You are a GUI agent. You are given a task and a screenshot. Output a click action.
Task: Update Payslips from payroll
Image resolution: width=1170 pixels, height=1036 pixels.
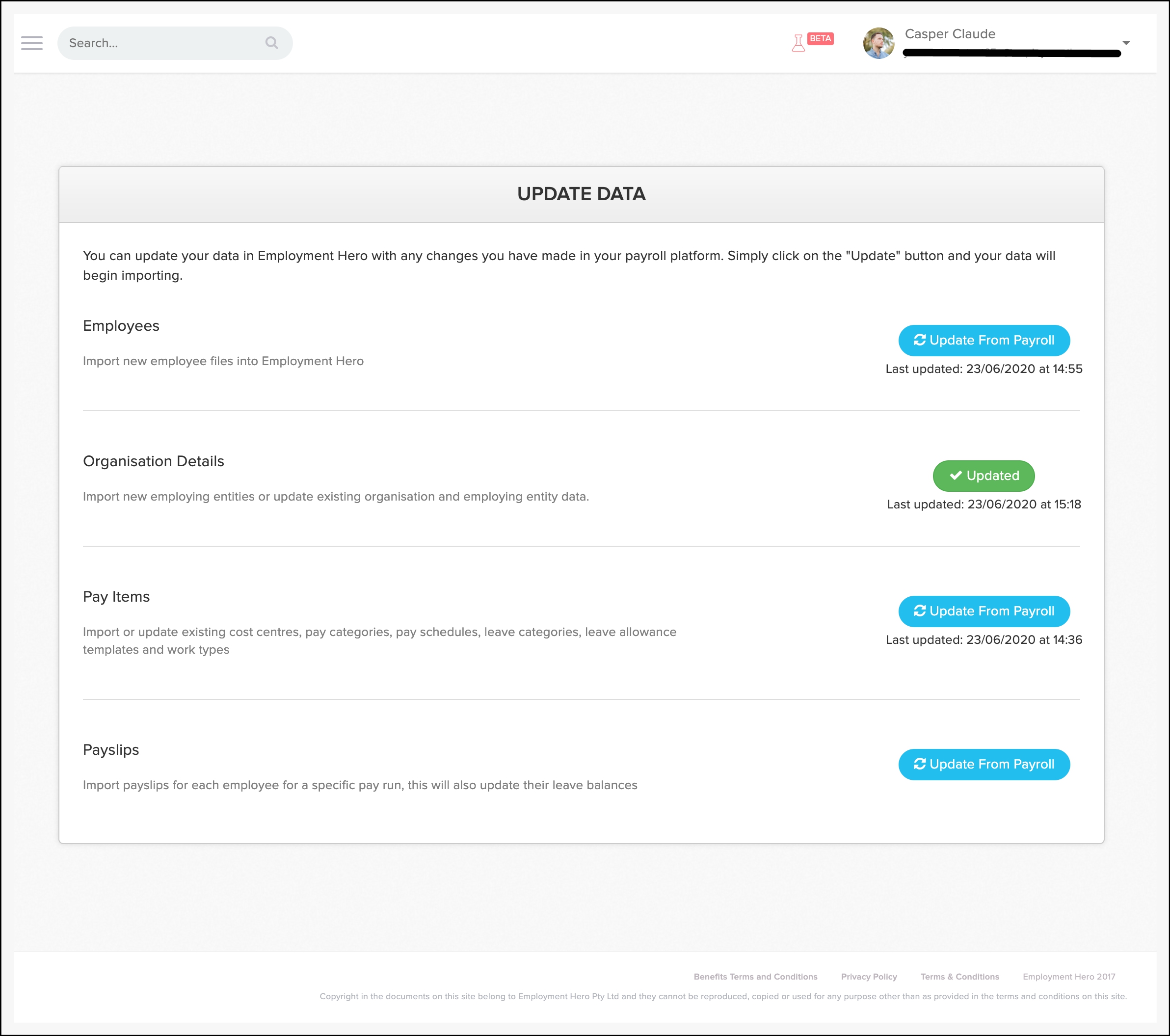coord(984,764)
